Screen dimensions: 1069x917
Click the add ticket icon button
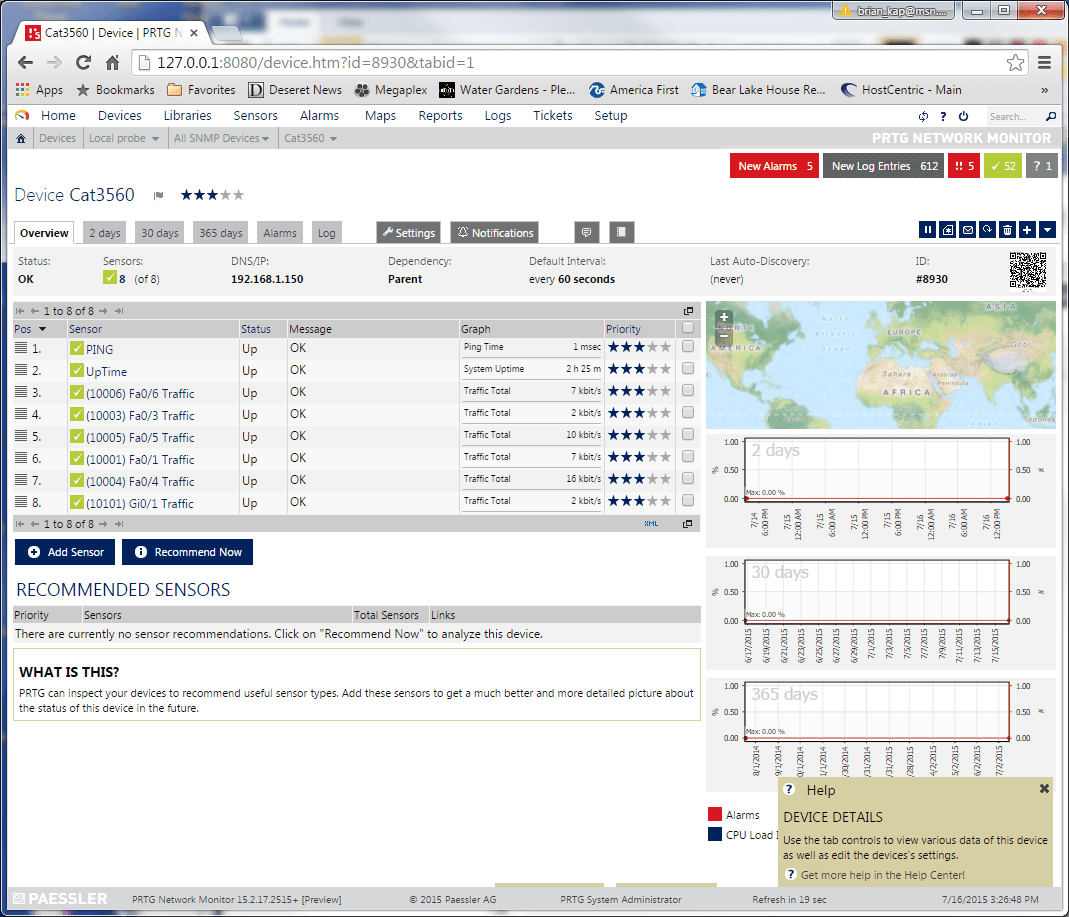[948, 230]
